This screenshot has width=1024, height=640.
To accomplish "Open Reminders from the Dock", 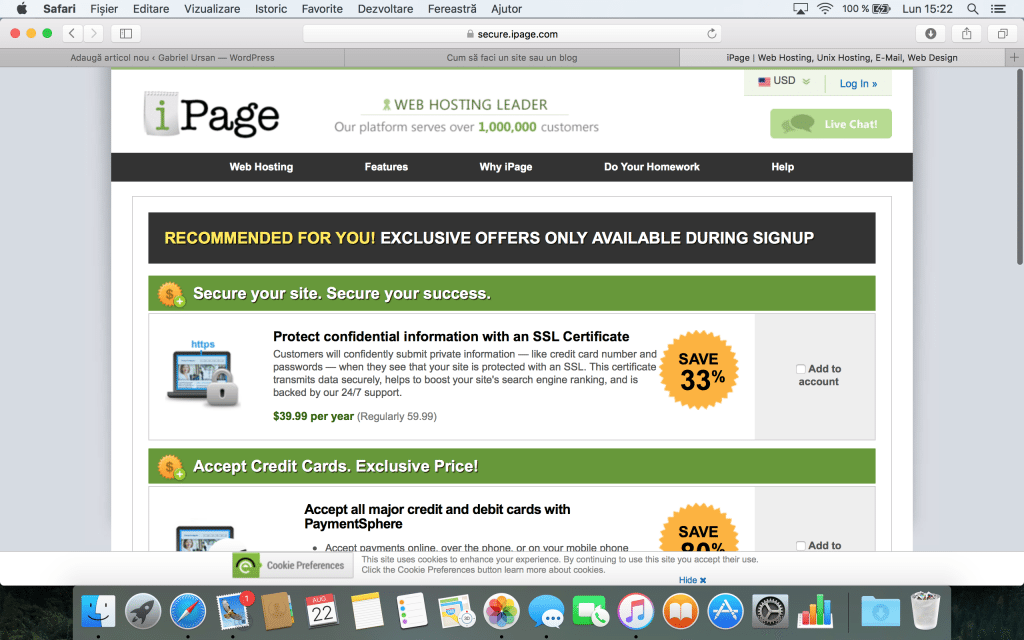I will click(x=412, y=612).
